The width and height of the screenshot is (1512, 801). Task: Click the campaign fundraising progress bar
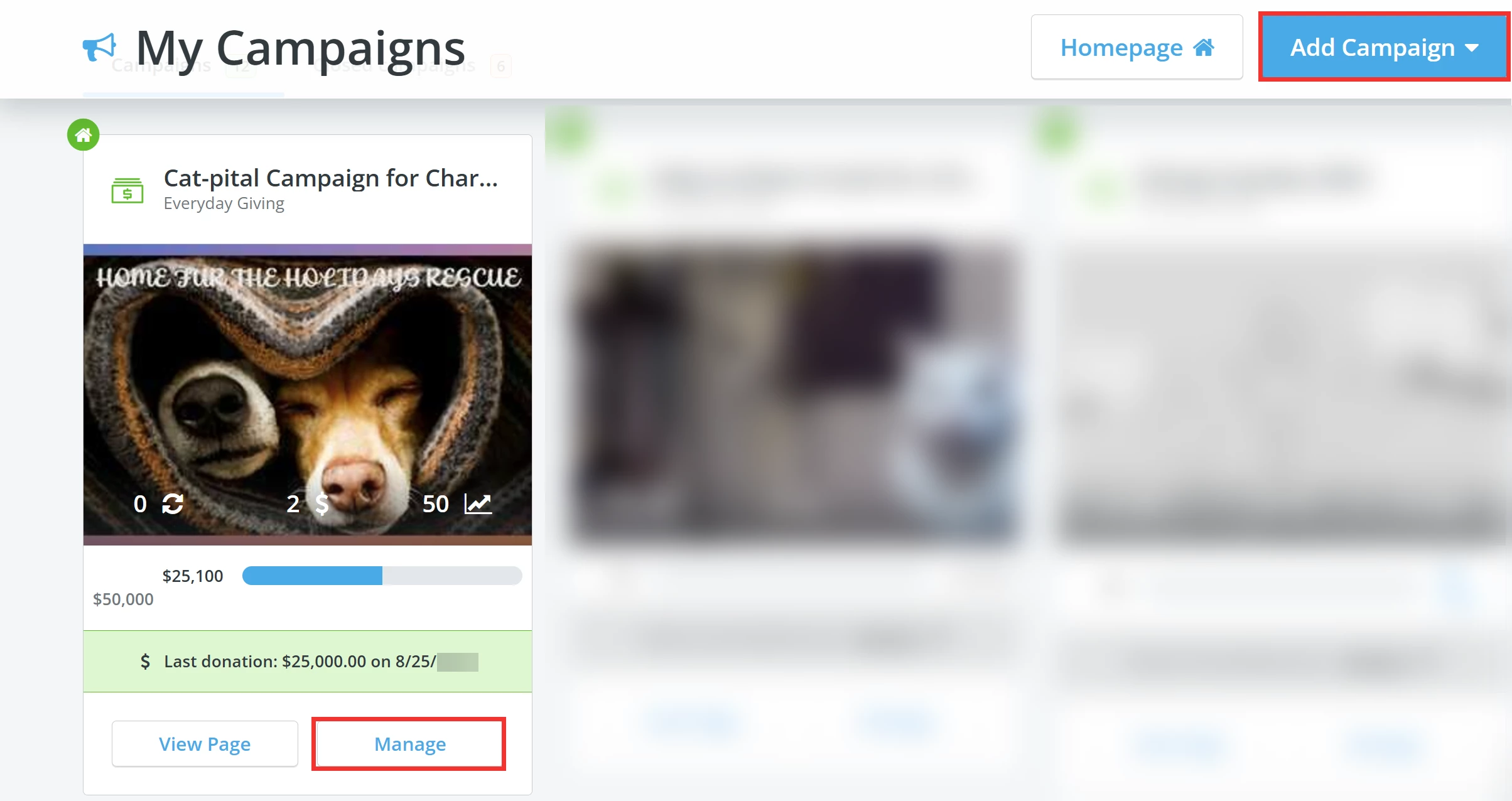[x=382, y=576]
